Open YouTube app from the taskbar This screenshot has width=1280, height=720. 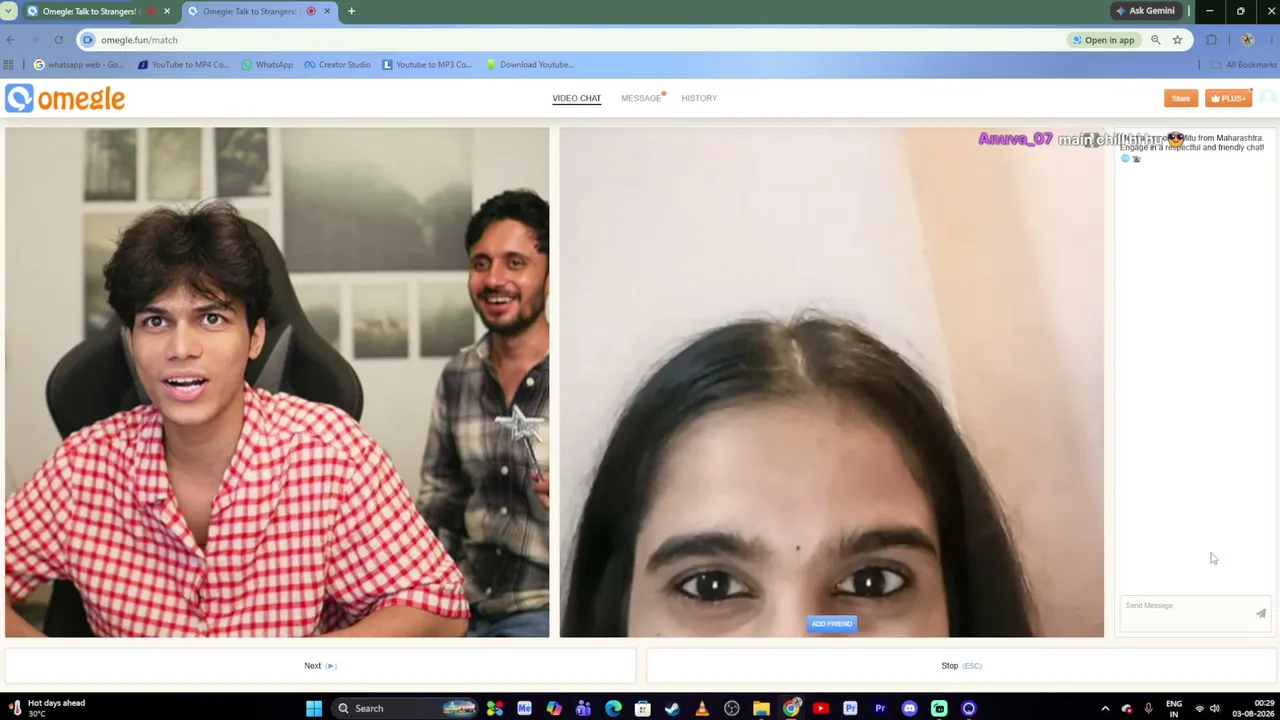(821, 708)
